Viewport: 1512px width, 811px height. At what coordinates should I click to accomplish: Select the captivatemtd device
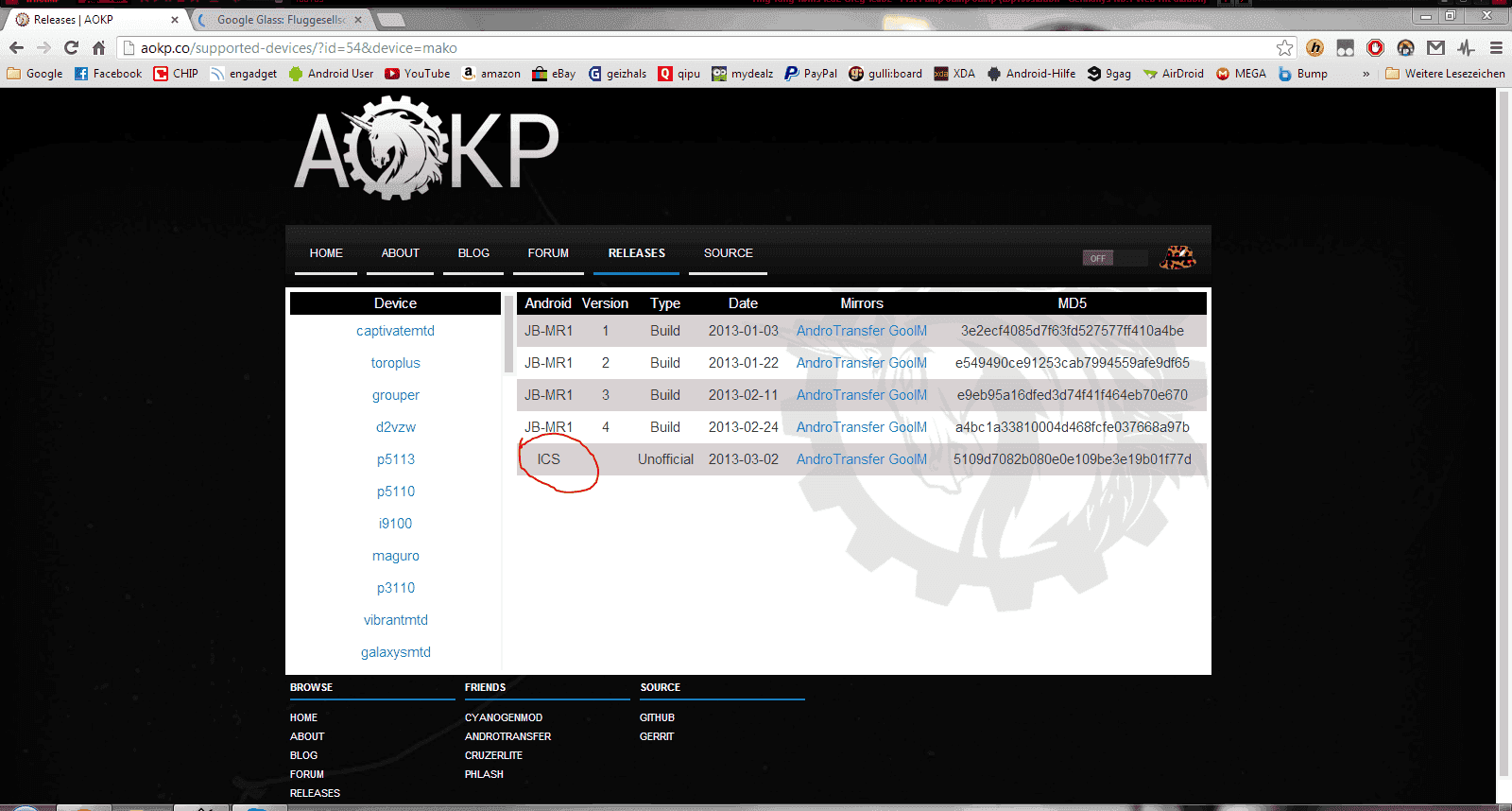tap(395, 331)
